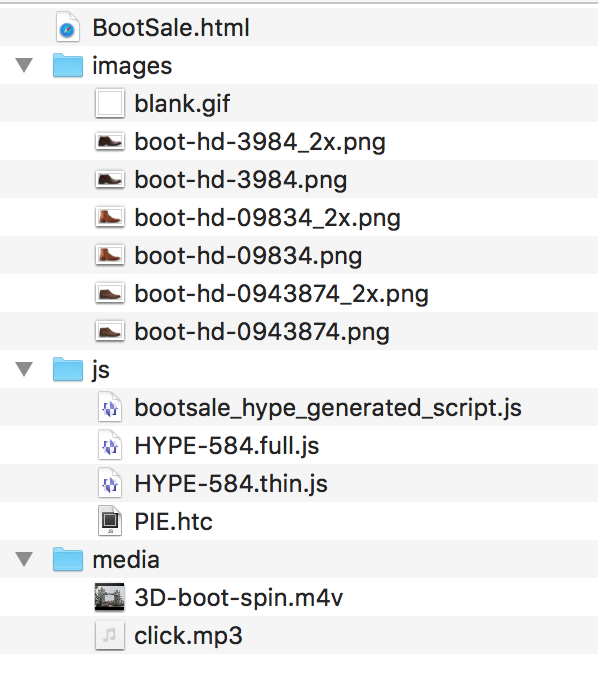Select the boot-hd-0943874_2x.png file name
The width and height of the screenshot is (598, 674).
click(282, 294)
